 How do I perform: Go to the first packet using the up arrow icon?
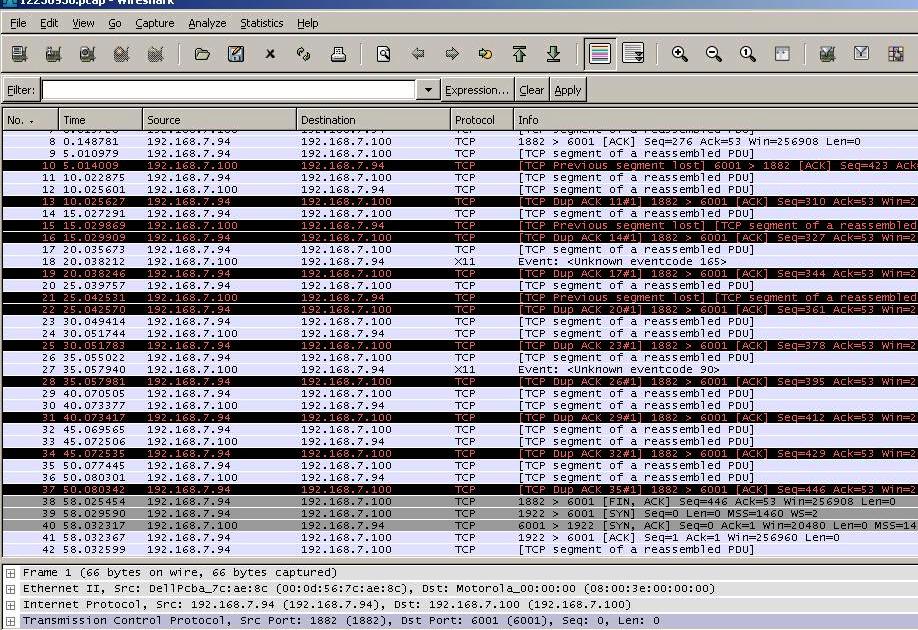519,54
